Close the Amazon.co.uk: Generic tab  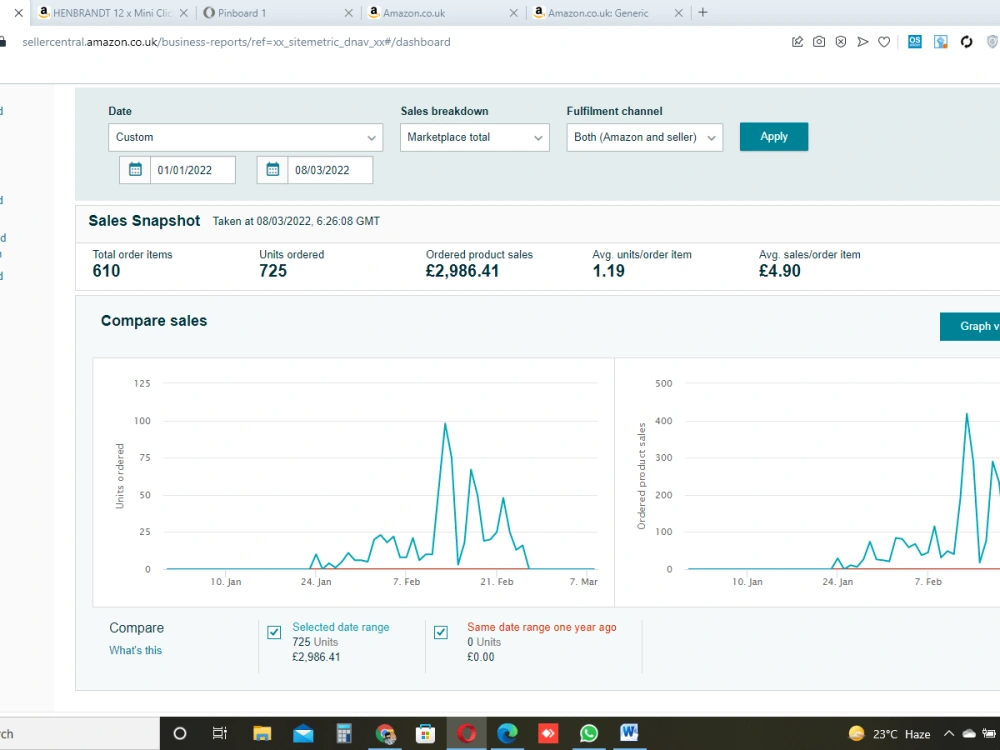click(679, 13)
